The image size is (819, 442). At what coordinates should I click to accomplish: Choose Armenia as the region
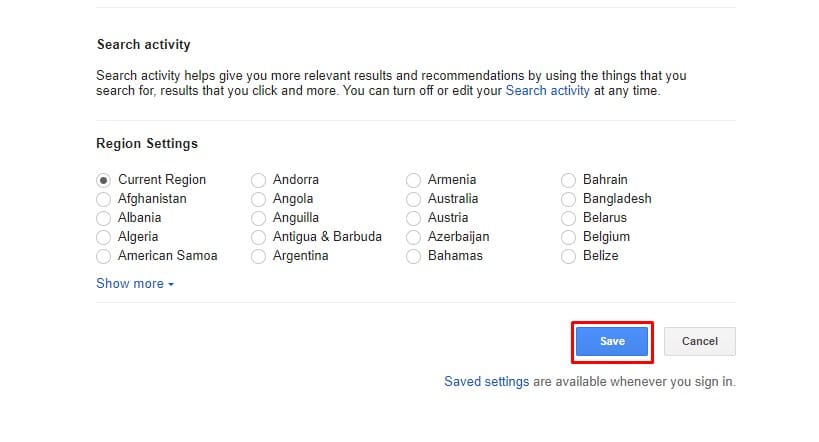point(414,180)
